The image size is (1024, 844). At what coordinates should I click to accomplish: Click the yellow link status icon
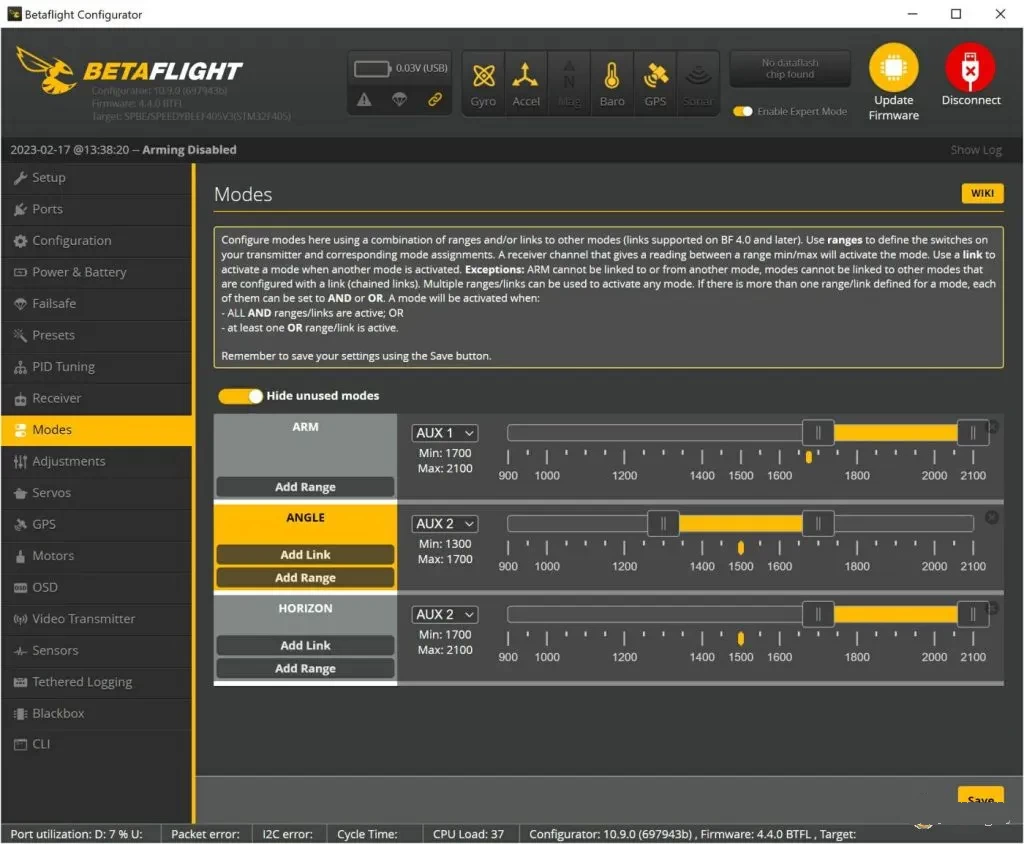434,99
